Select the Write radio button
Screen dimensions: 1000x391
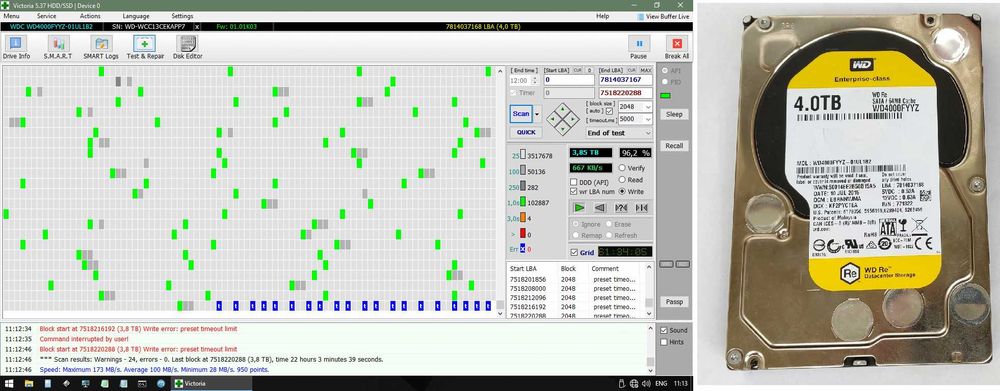622,191
